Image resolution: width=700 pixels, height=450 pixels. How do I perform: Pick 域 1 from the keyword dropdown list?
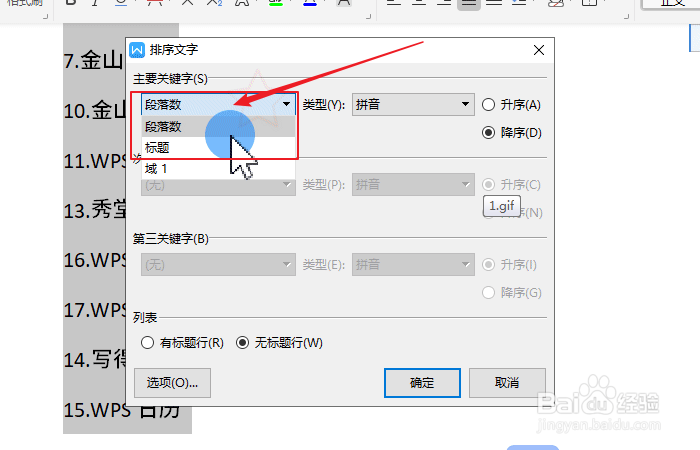[218, 169]
